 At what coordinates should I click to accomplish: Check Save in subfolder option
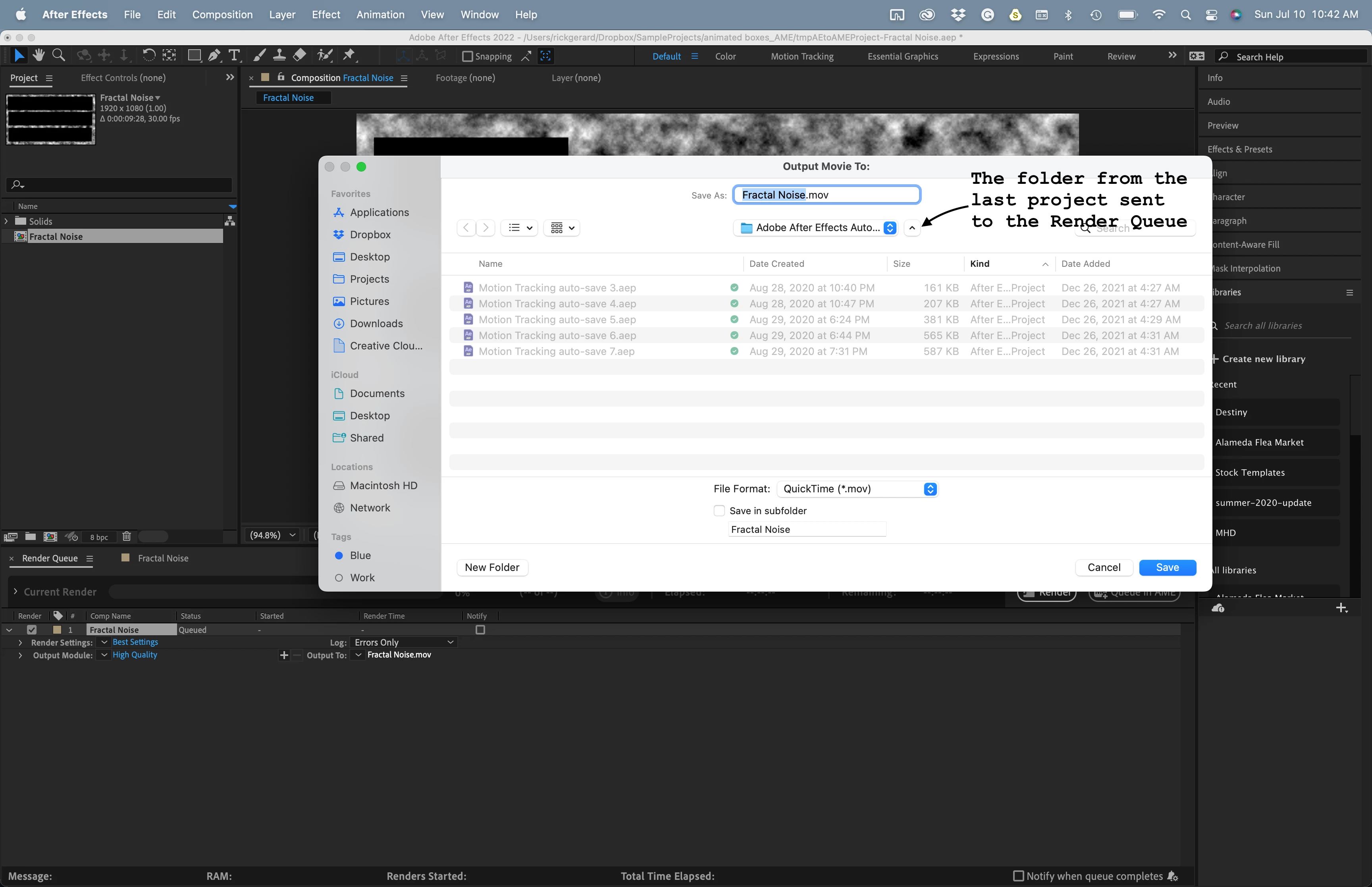coord(719,511)
